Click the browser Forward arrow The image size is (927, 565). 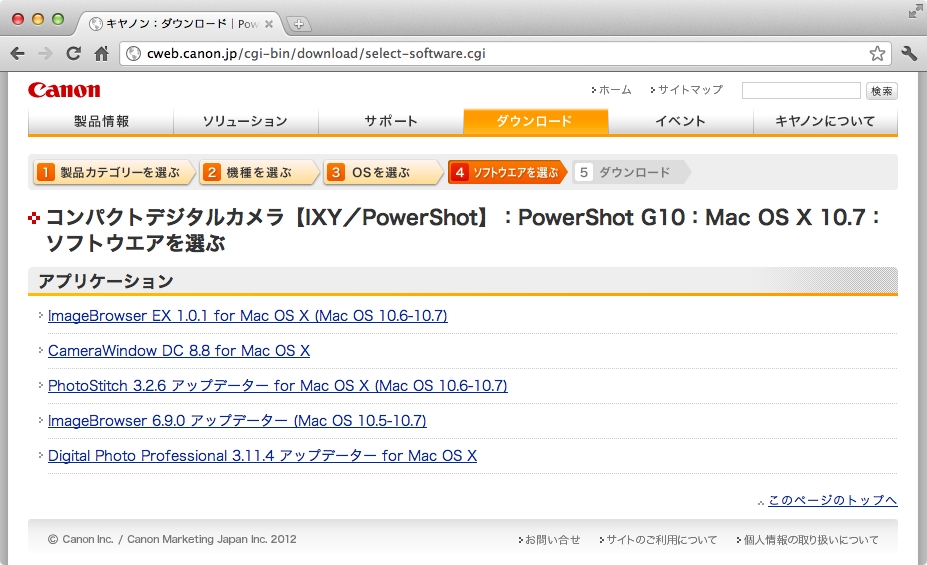click(45, 54)
